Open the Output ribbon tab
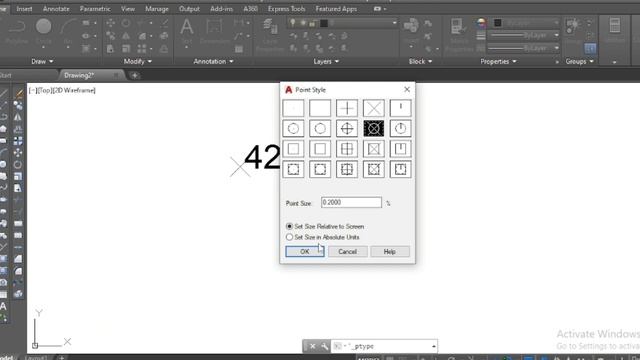The width and height of the screenshot is (640, 360). (189, 9)
